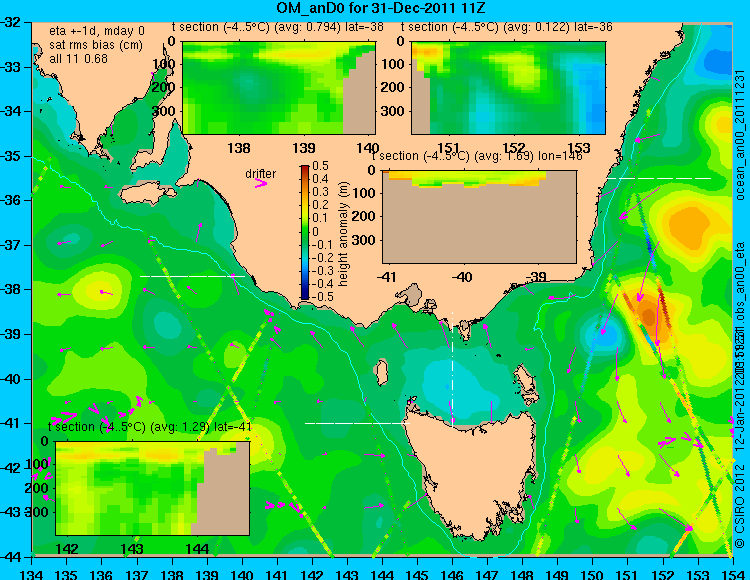
Task: Open the lat=-36 temperature section inset plot
Action: [x=508, y=88]
